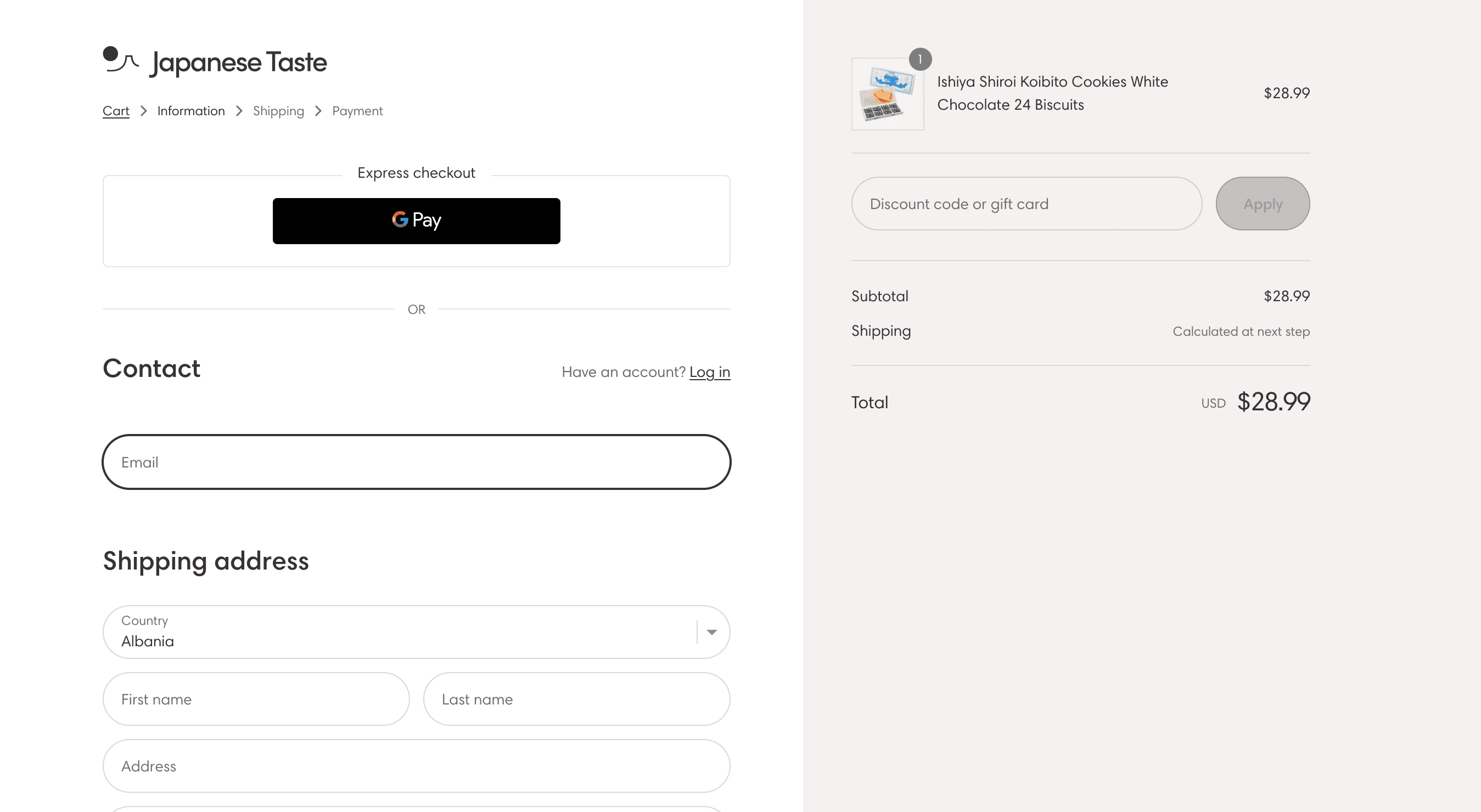Click the Address input field

tap(416, 766)
